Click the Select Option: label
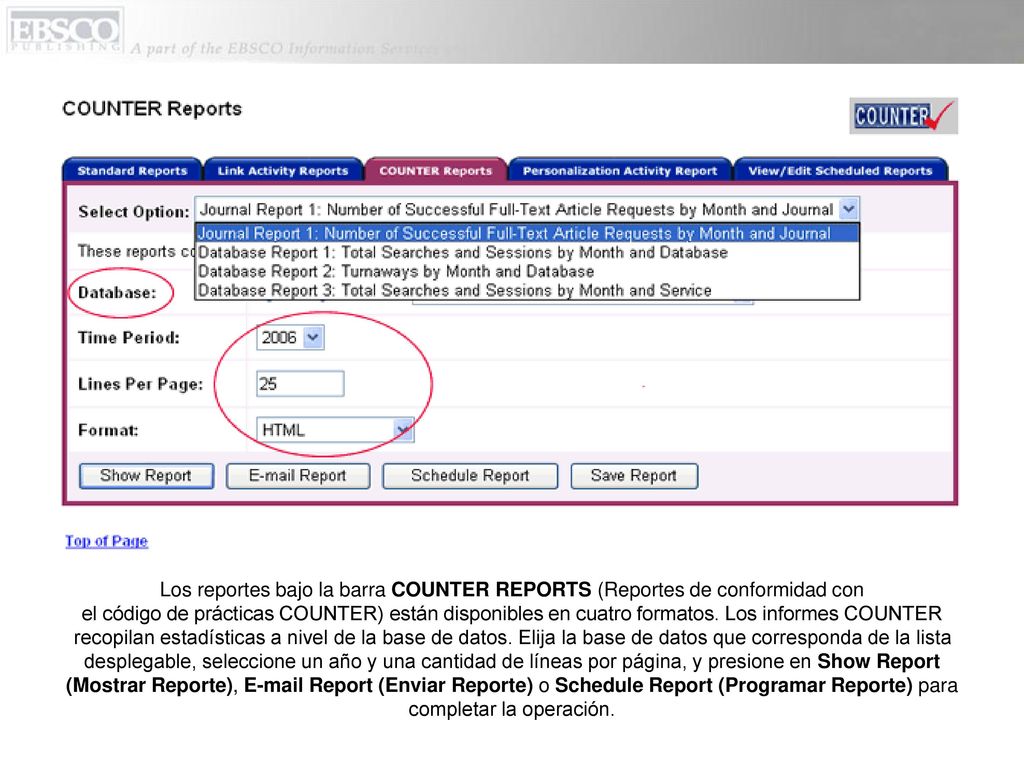Image resolution: width=1024 pixels, height=768 pixels. pyautogui.click(x=134, y=212)
